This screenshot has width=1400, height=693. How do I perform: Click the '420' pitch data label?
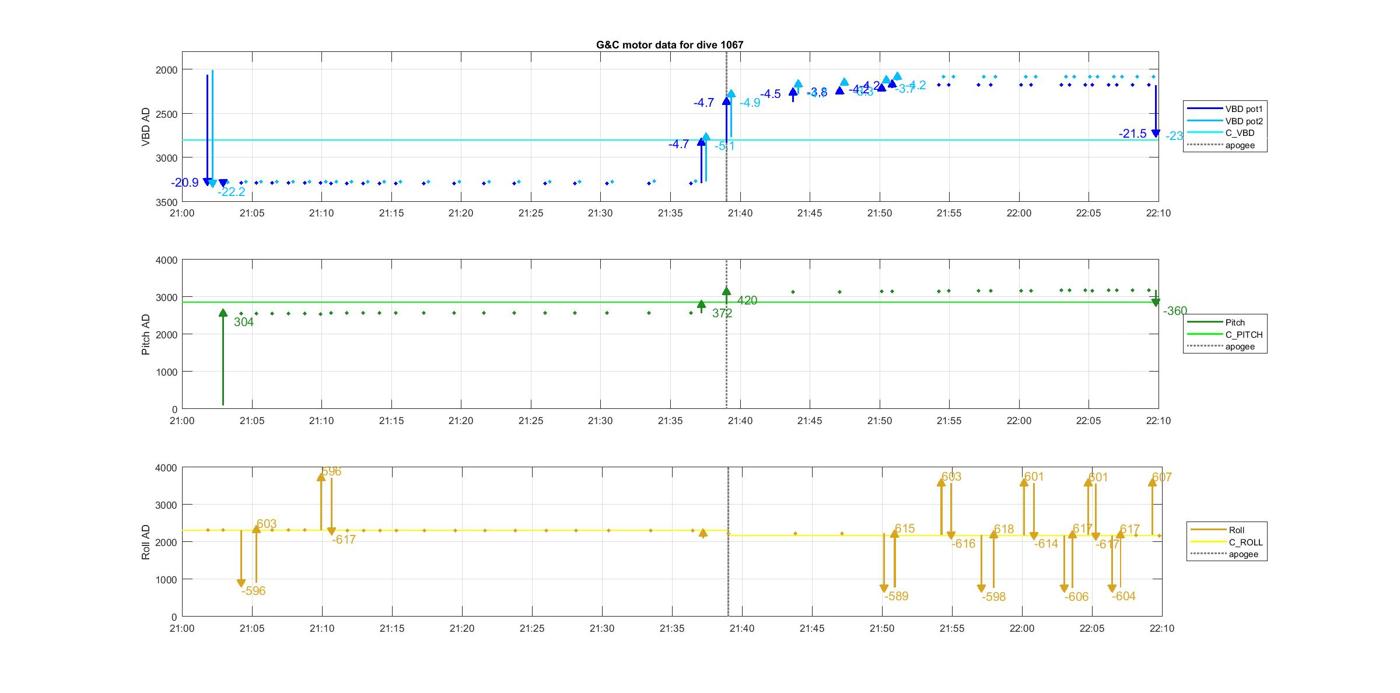[x=747, y=300]
